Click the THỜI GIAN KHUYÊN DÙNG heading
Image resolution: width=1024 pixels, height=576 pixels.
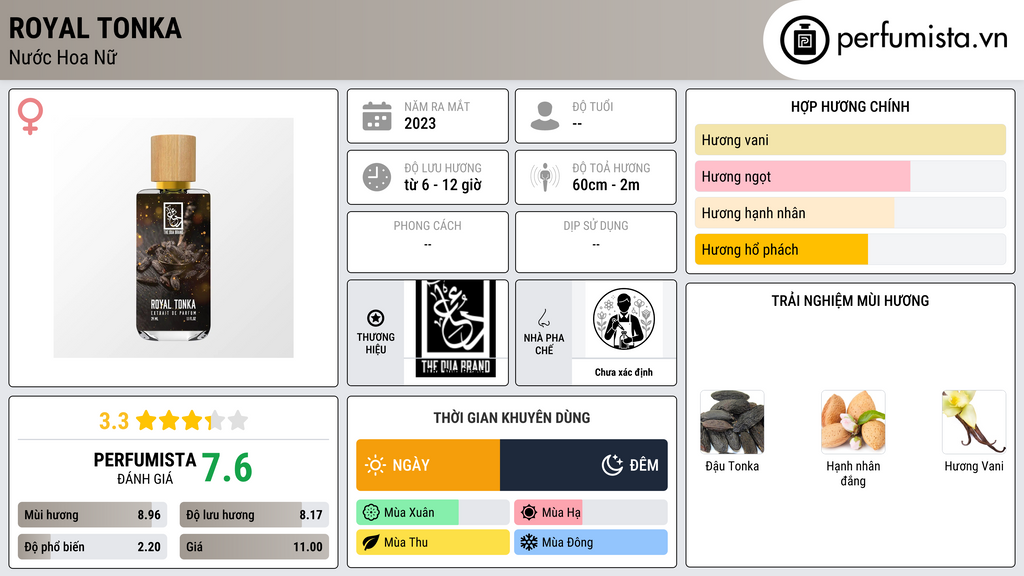512,417
